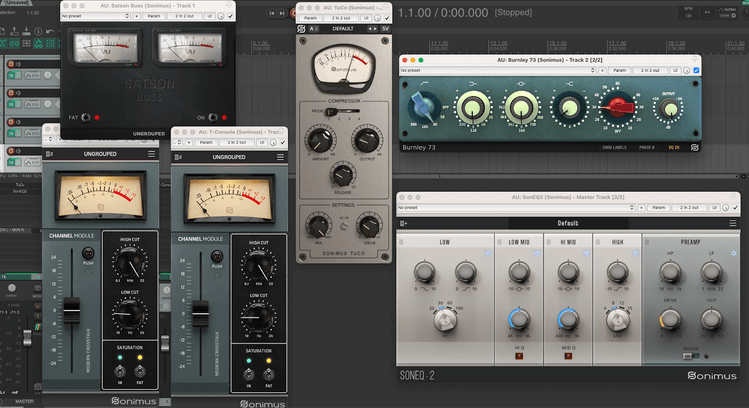Open the SonEQ2 Defaults preset menu
Viewport: 749px width, 408px height.
(567, 223)
